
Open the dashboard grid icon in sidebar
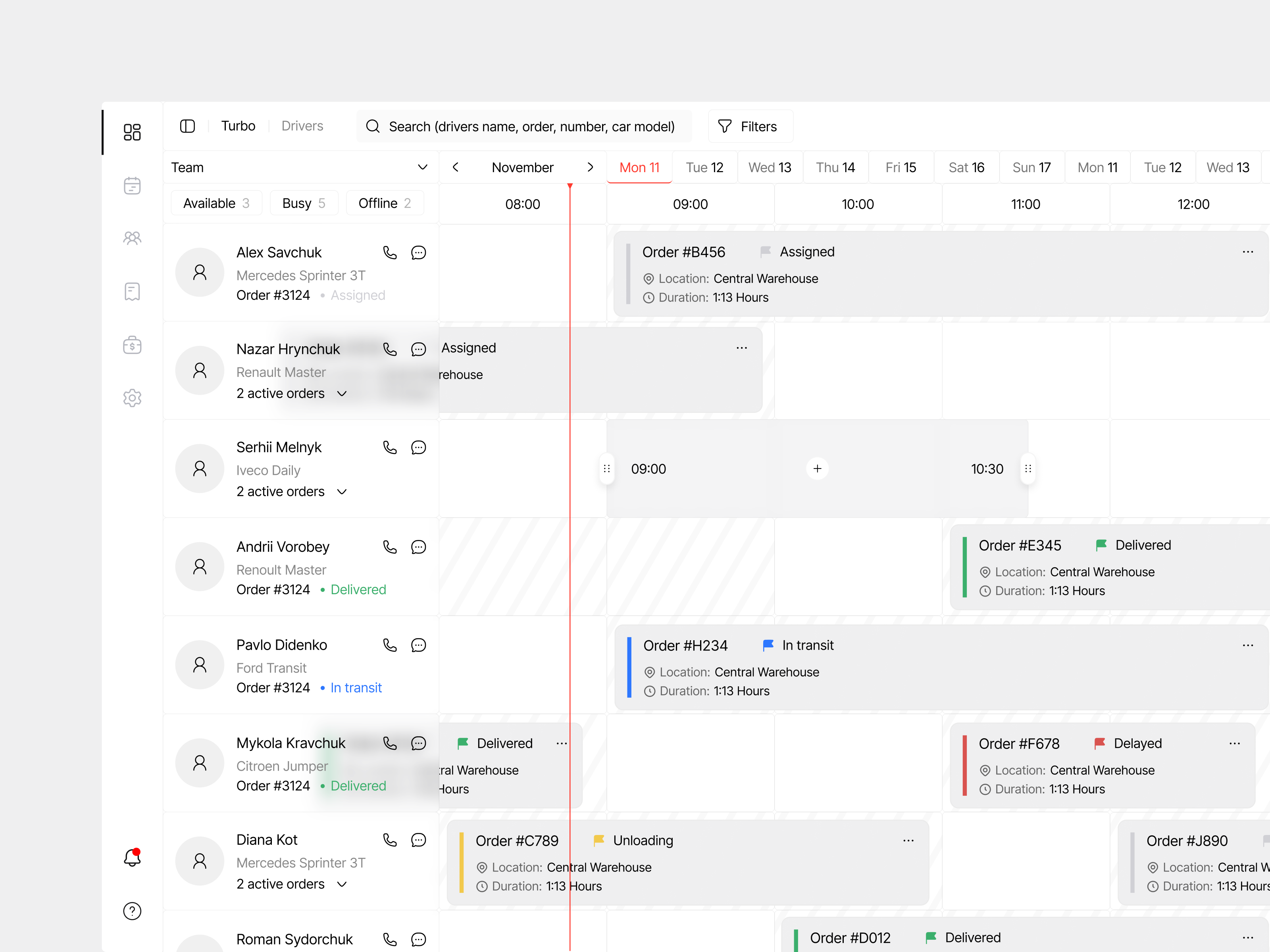[x=132, y=132]
